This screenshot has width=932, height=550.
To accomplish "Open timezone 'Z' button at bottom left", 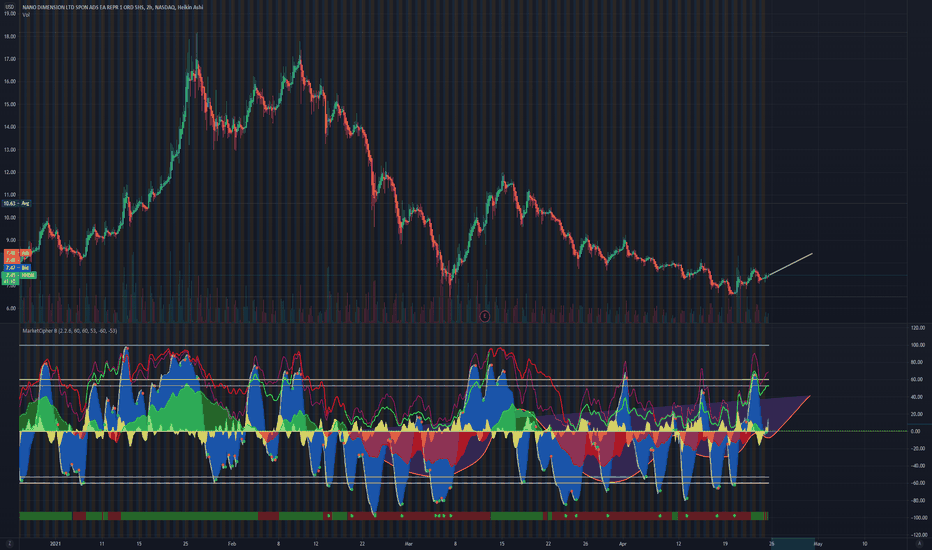I will (x=9, y=543).
